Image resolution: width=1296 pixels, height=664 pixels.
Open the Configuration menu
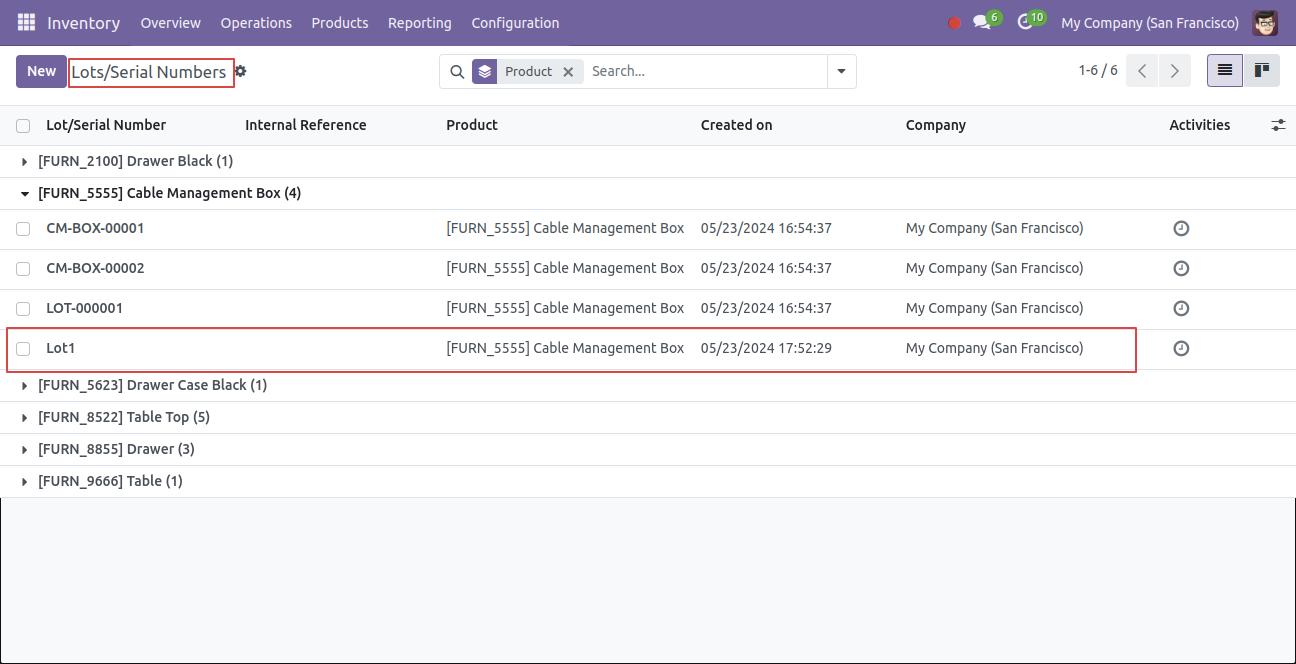click(515, 23)
